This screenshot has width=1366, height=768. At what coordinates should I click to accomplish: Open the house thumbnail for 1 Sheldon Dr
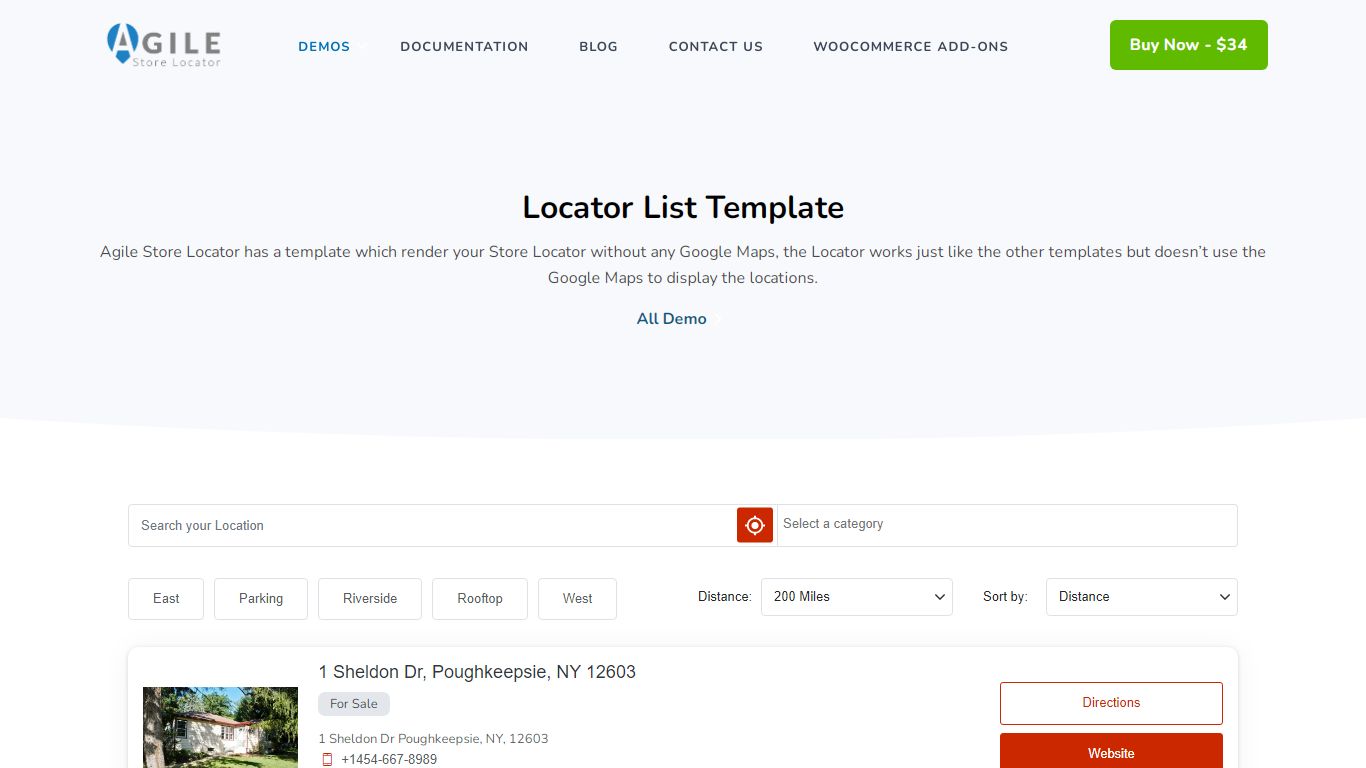[x=220, y=727]
